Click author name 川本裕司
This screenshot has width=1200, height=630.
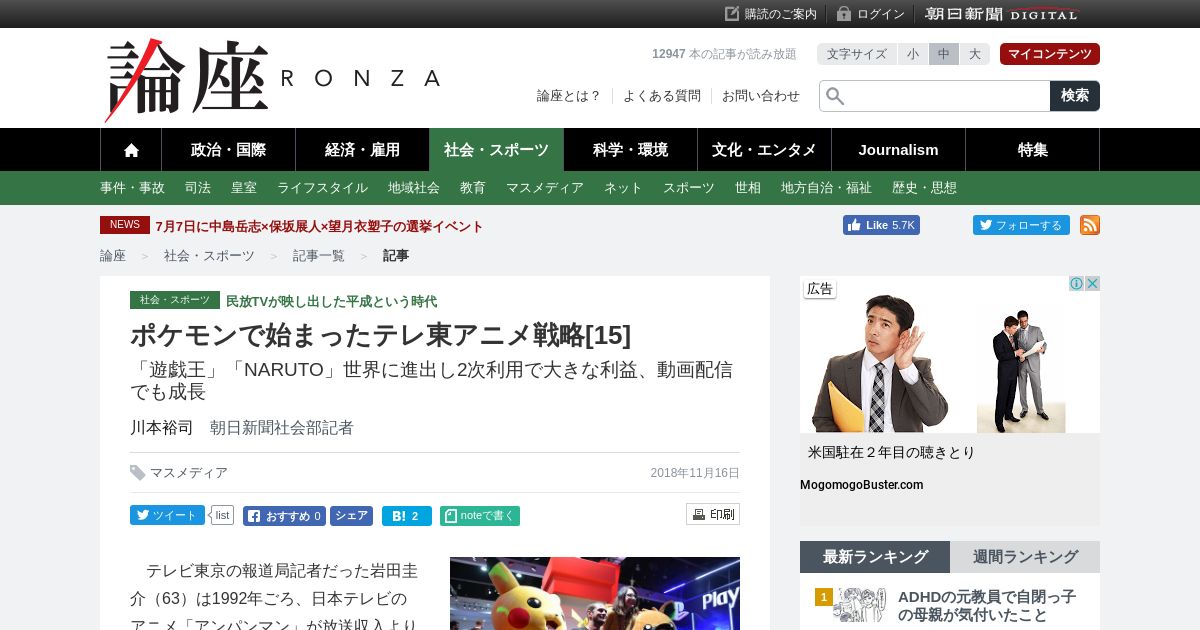point(161,428)
